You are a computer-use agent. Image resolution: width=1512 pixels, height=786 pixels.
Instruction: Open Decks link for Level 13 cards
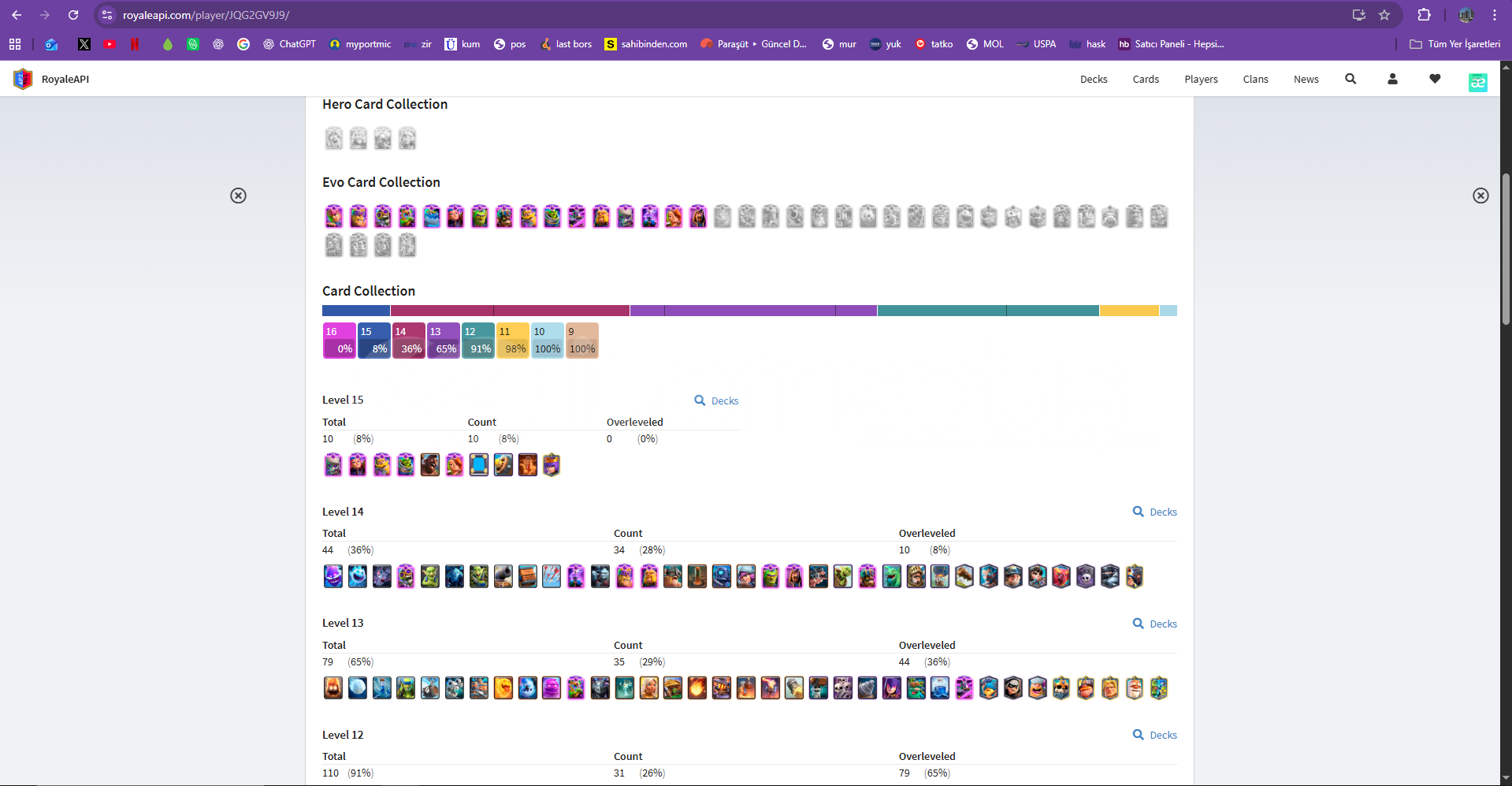coord(1154,624)
